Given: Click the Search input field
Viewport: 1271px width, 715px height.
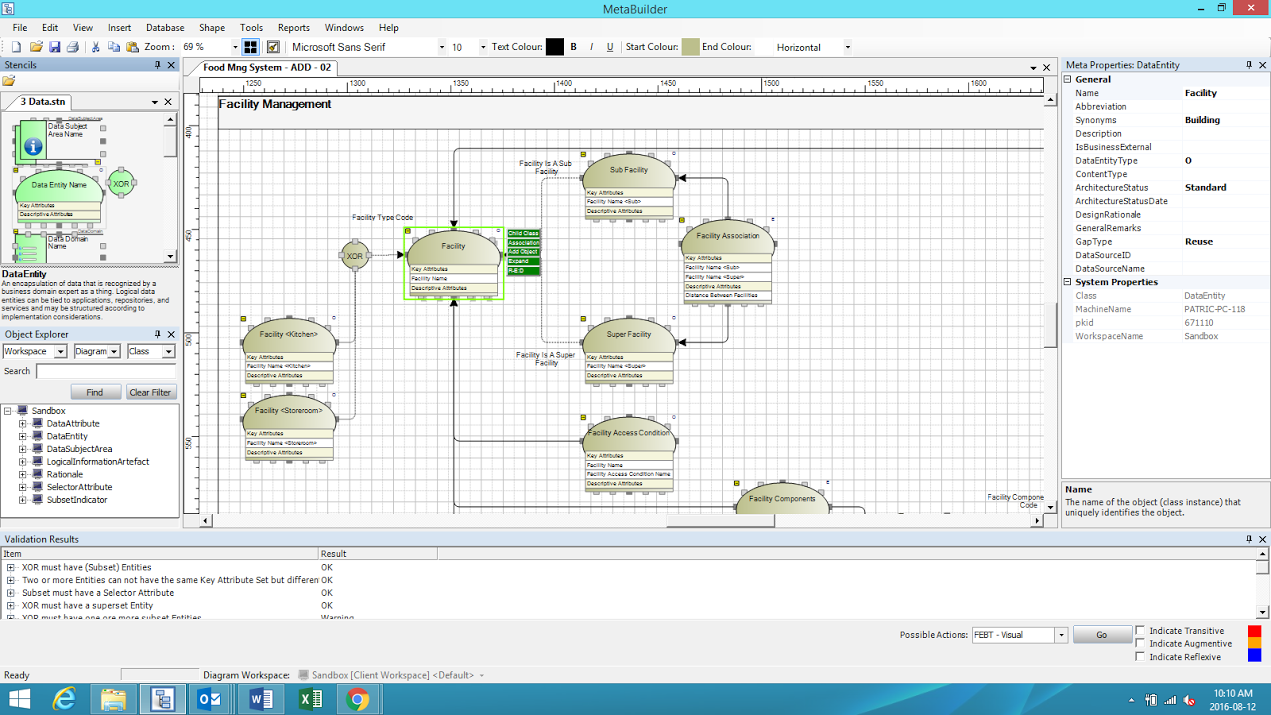Looking at the screenshot, I should [x=107, y=371].
